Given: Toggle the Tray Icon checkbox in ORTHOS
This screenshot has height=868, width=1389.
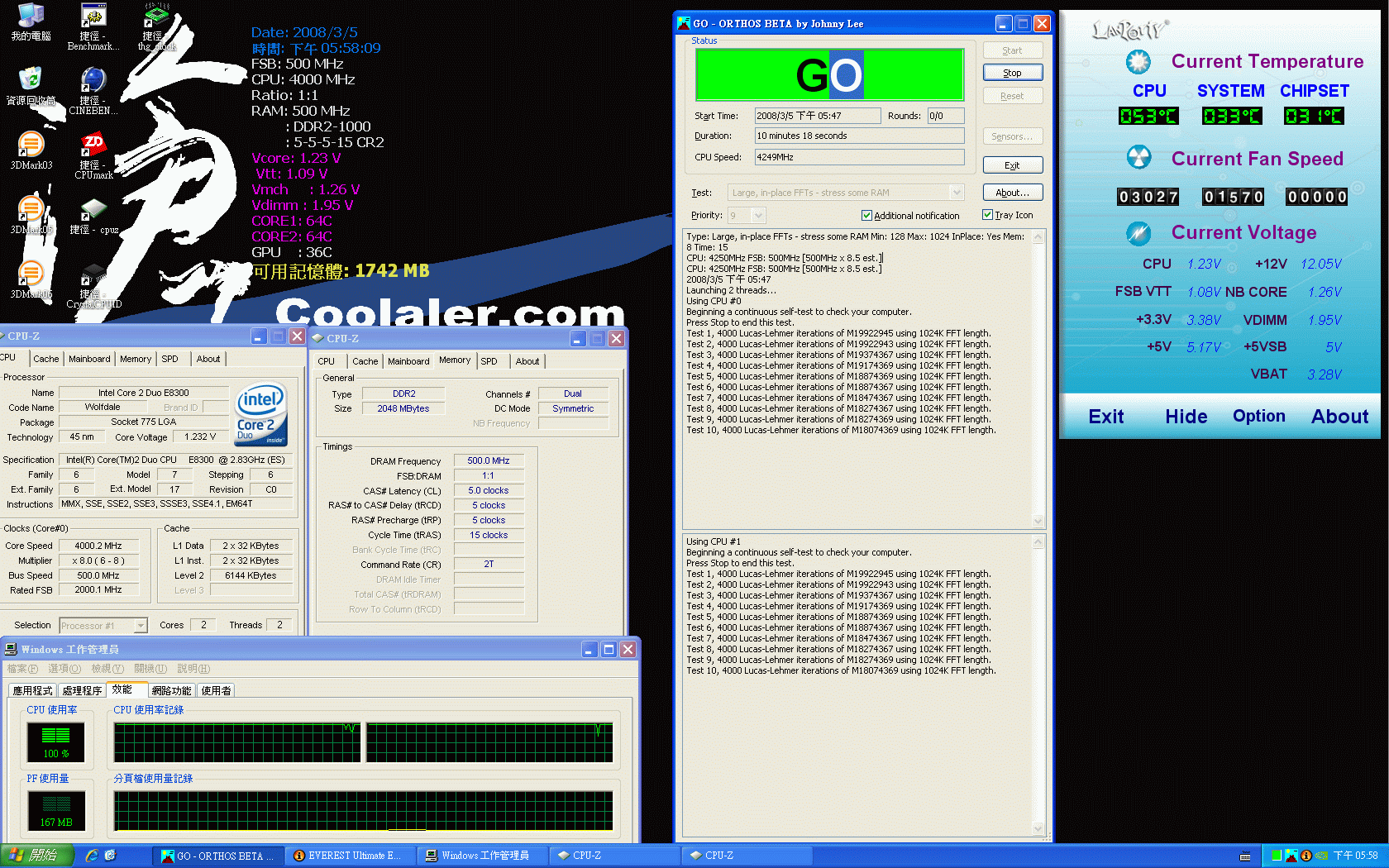Looking at the screenshot, I should pos(987,214).
